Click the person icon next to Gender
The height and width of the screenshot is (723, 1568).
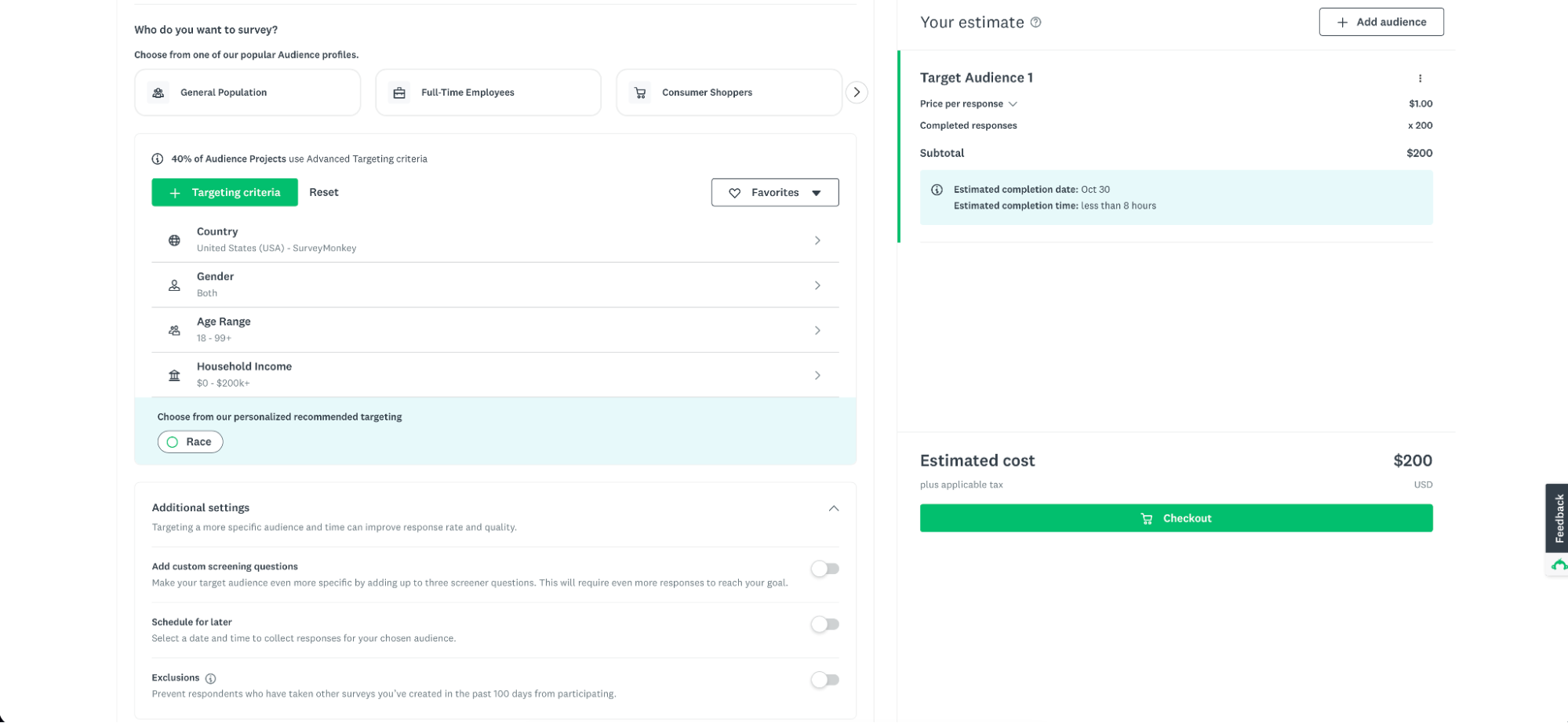tap(174, 285)
